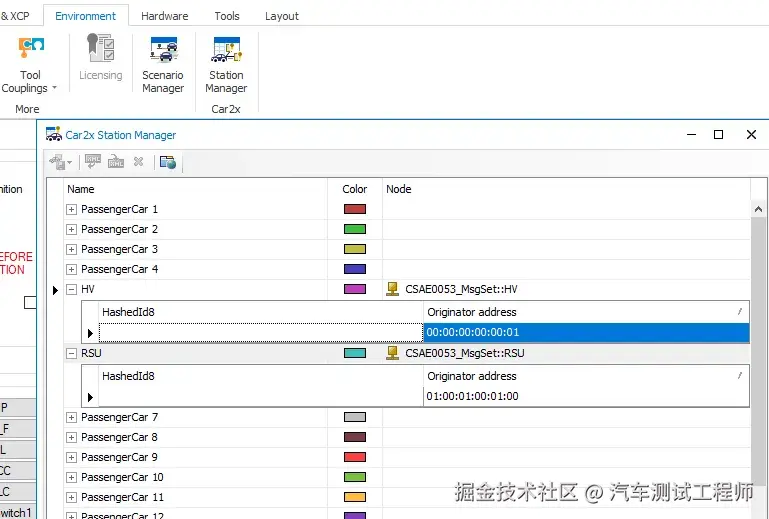Expand the PassengerCar 8 row
Viewport: 769px width, 519px height.
72,438
